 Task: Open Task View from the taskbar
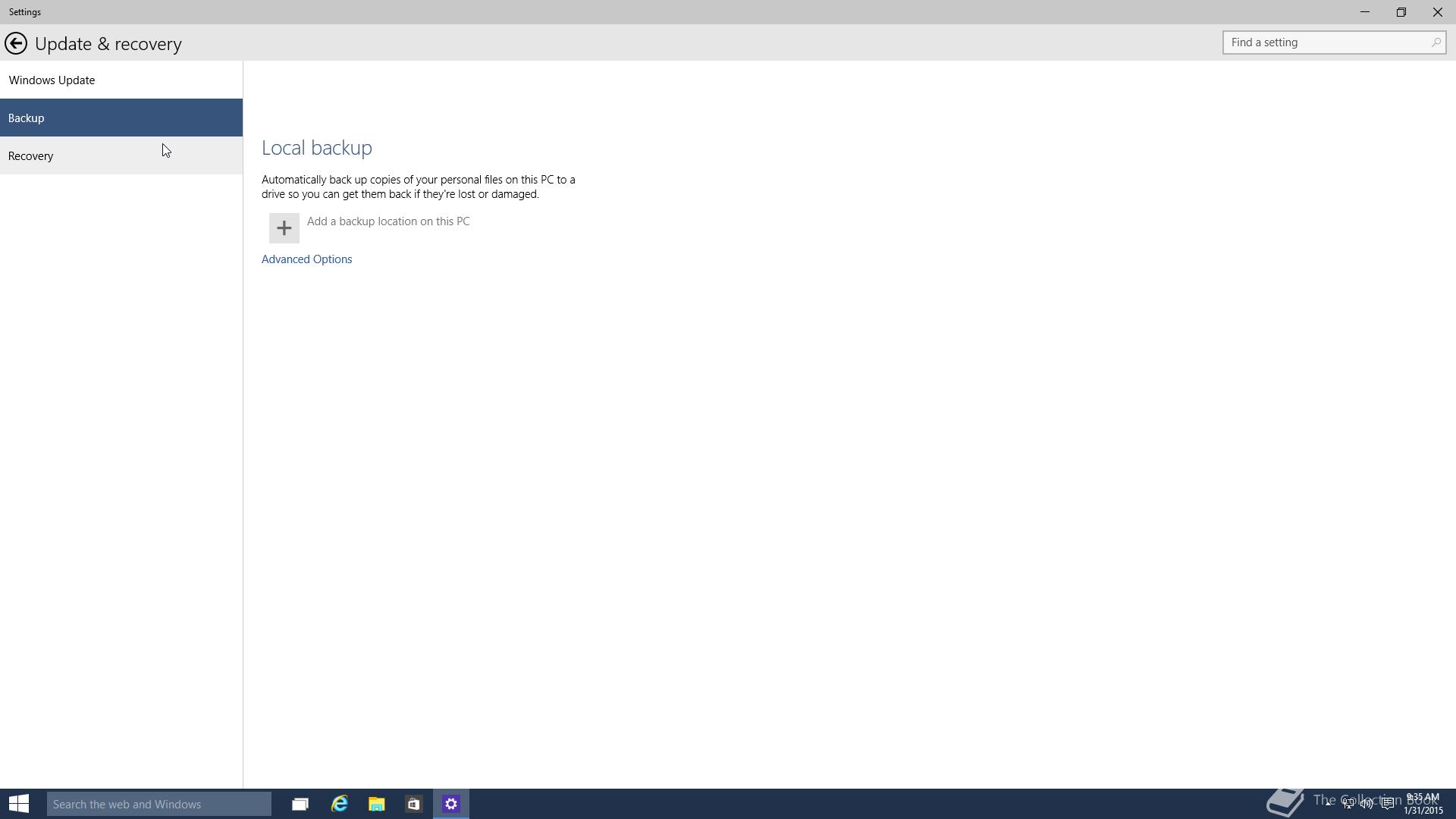300,803
